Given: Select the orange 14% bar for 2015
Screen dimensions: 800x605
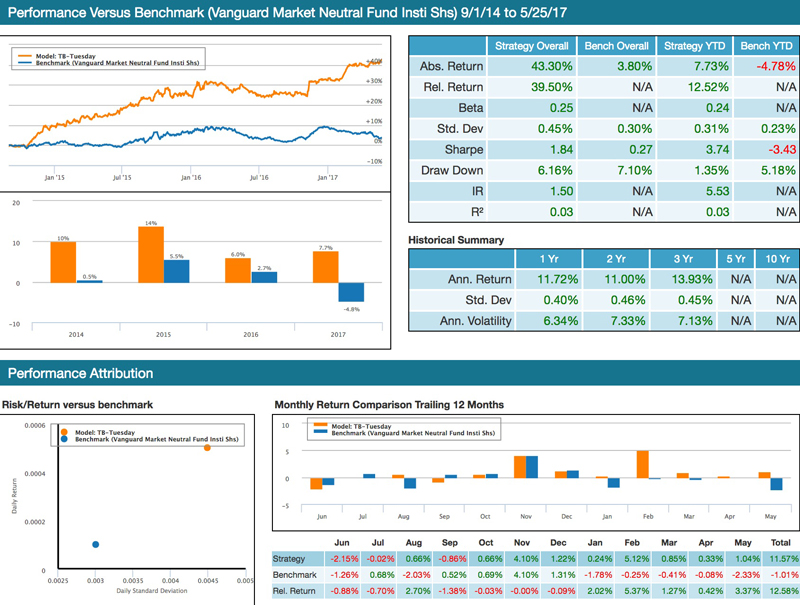Looking at the screenshot, I should pos(151,255).
